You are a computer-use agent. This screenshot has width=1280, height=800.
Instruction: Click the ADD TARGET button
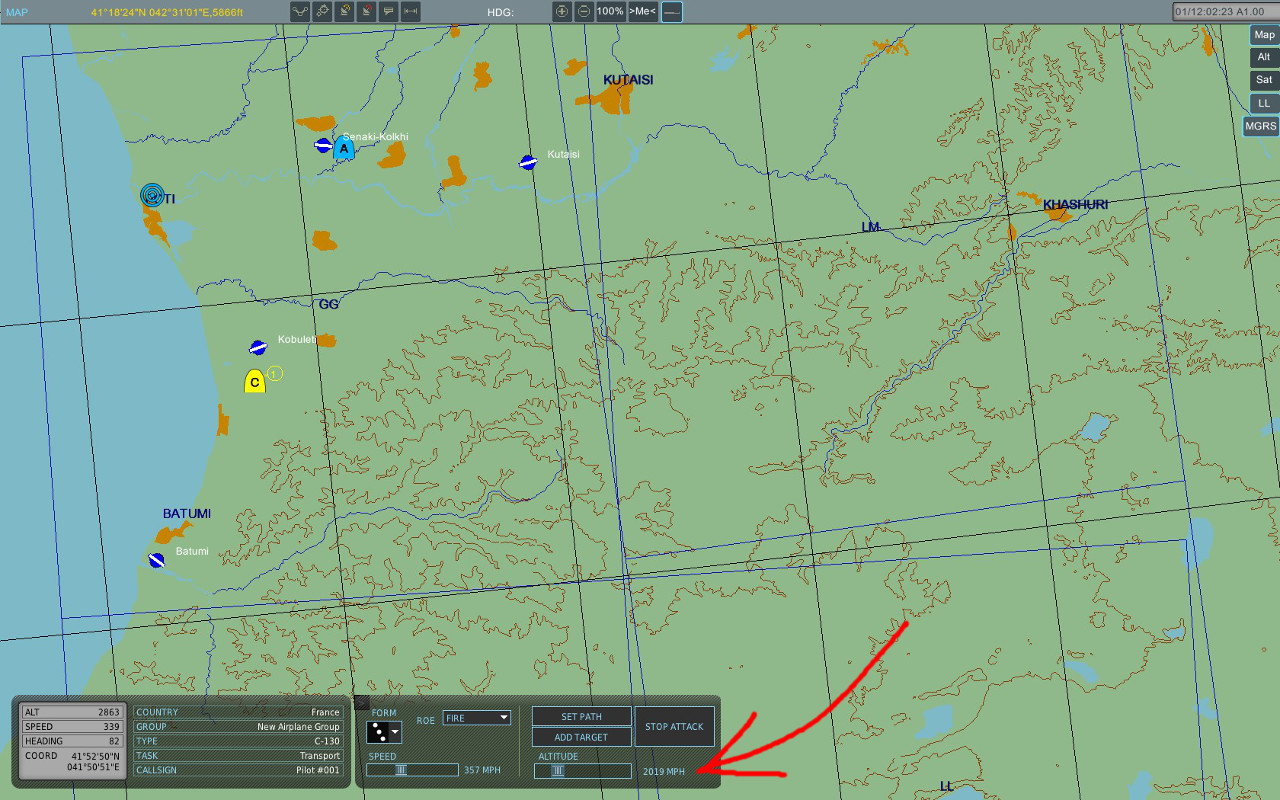click(582, 737)
